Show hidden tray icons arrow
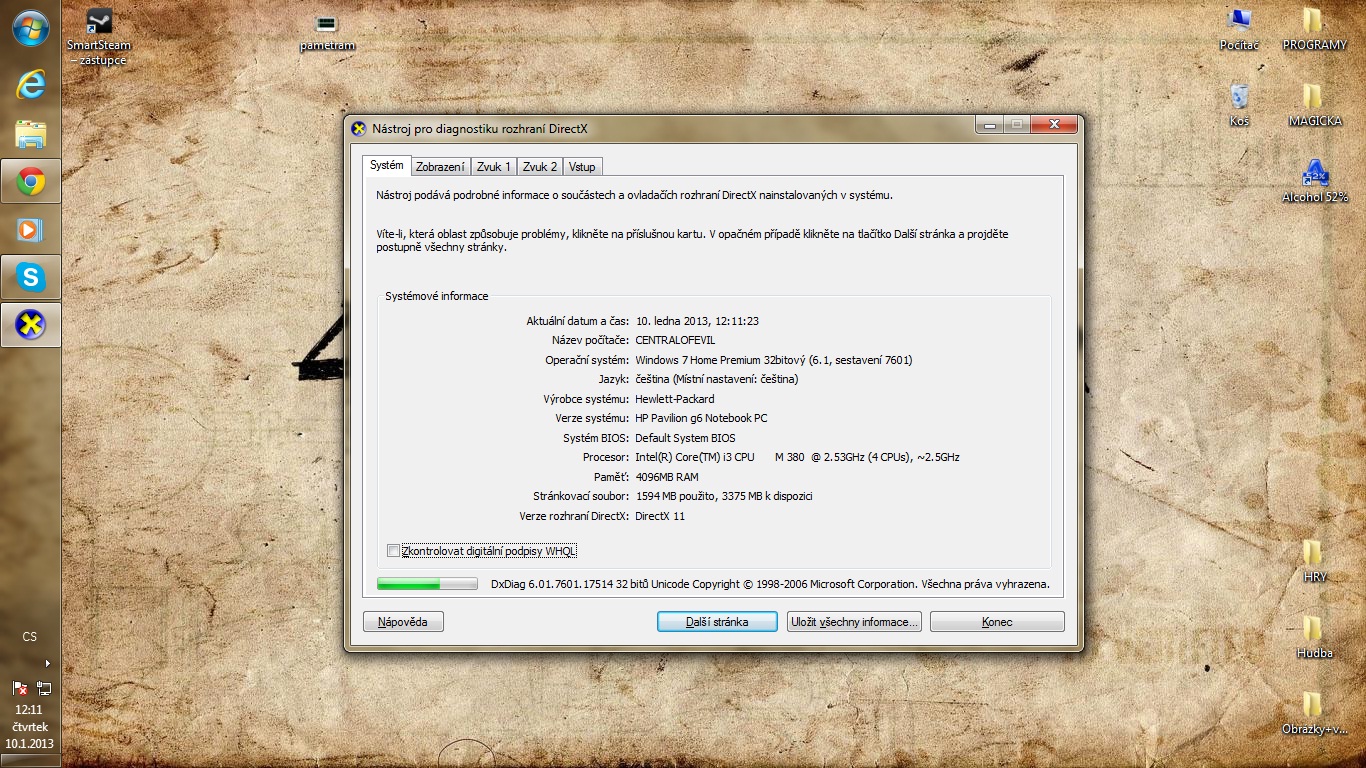The width and height of the screenshot is (1366, 768). pyautogui.click(x=47, y=663)
